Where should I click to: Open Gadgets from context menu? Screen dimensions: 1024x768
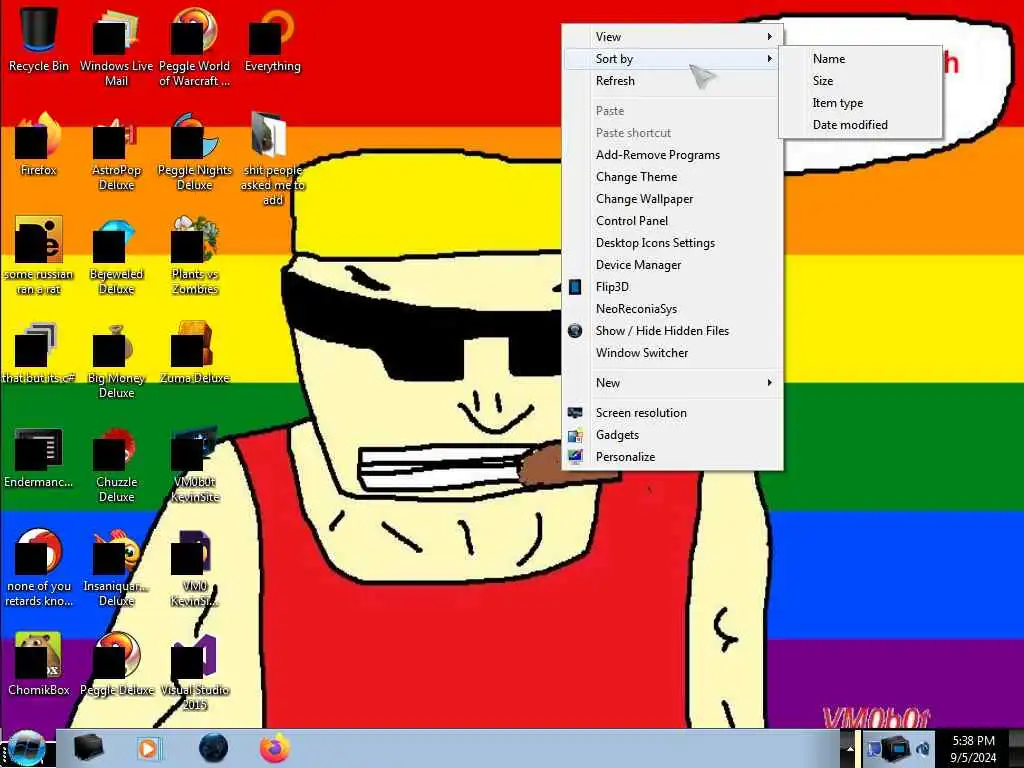point(673,435)
